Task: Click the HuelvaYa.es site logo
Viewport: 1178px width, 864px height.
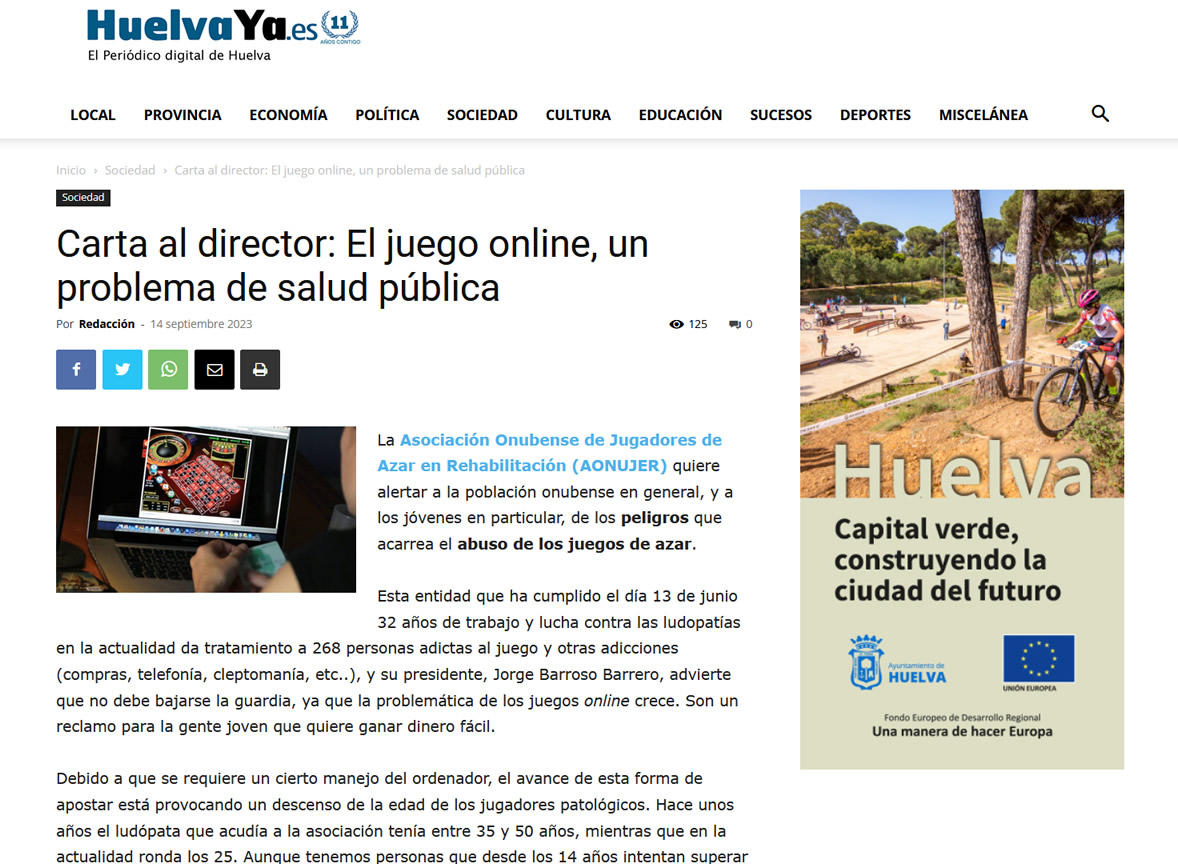Action: click(x=222, y=28)
